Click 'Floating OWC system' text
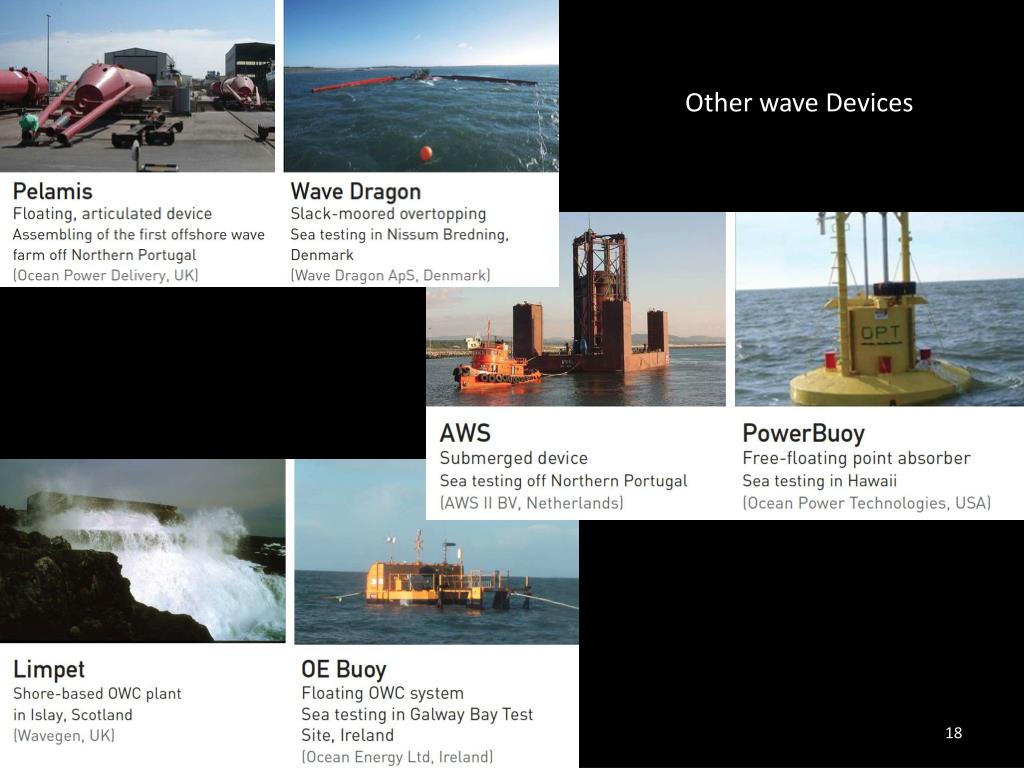 click(x=383, y=693)
